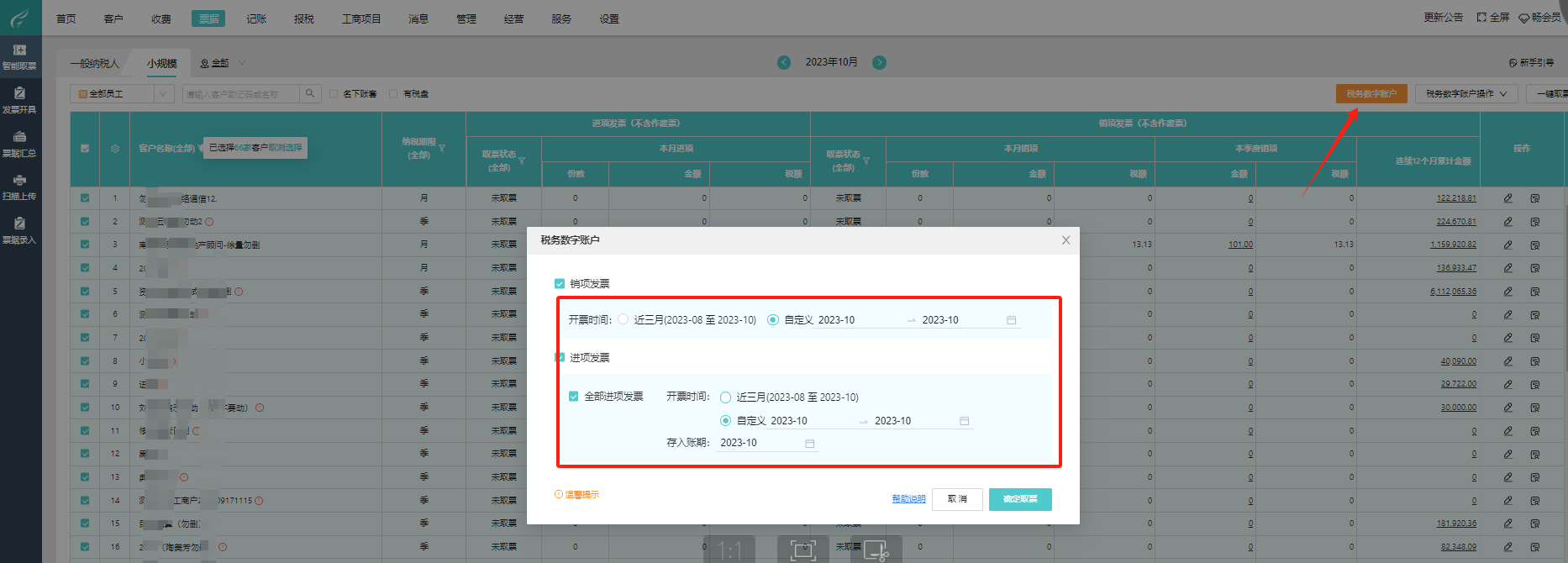Open 智能取票 in the left sidebar

tap(19, 56)
